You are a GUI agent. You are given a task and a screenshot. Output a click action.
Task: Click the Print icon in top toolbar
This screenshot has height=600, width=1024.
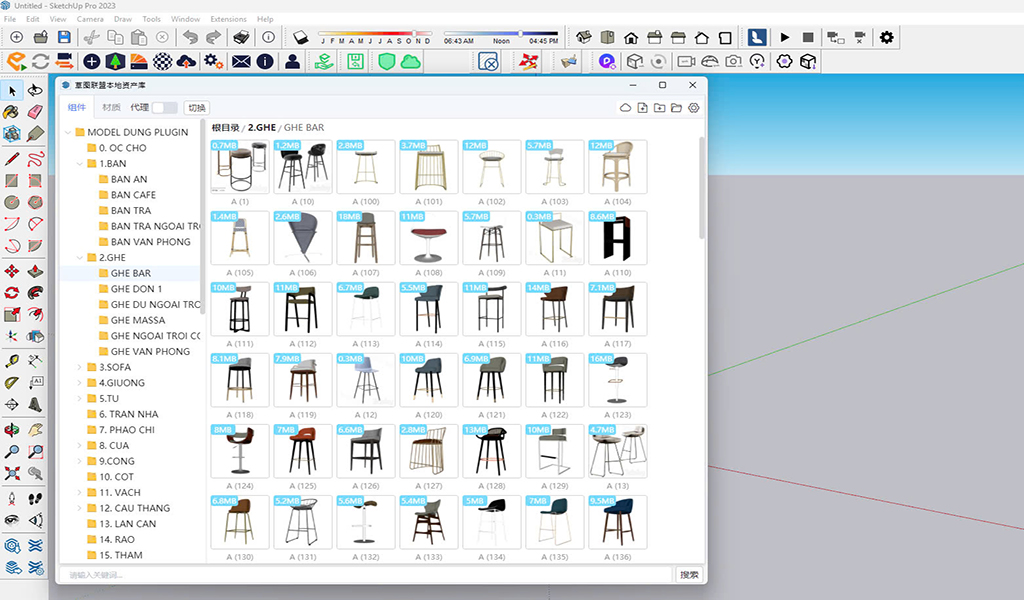click(241, 37)
